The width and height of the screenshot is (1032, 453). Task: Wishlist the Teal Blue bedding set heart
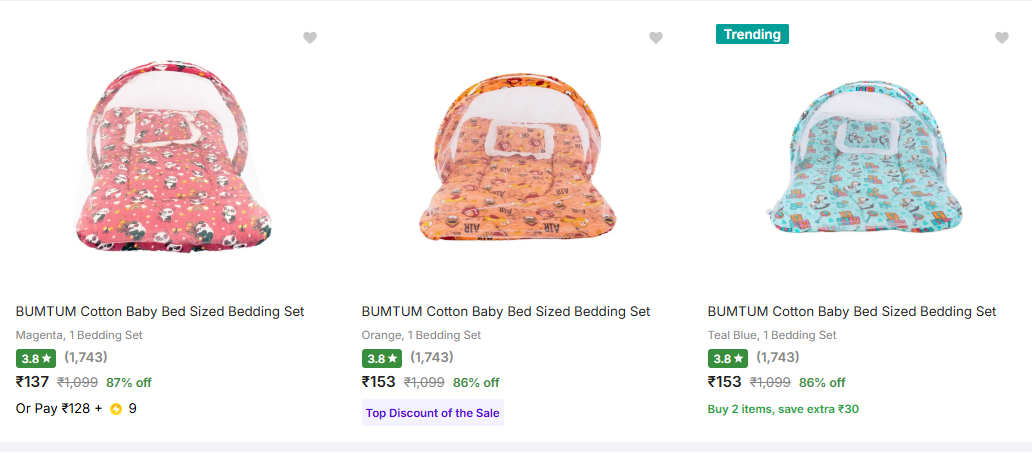coord(1002,38)
